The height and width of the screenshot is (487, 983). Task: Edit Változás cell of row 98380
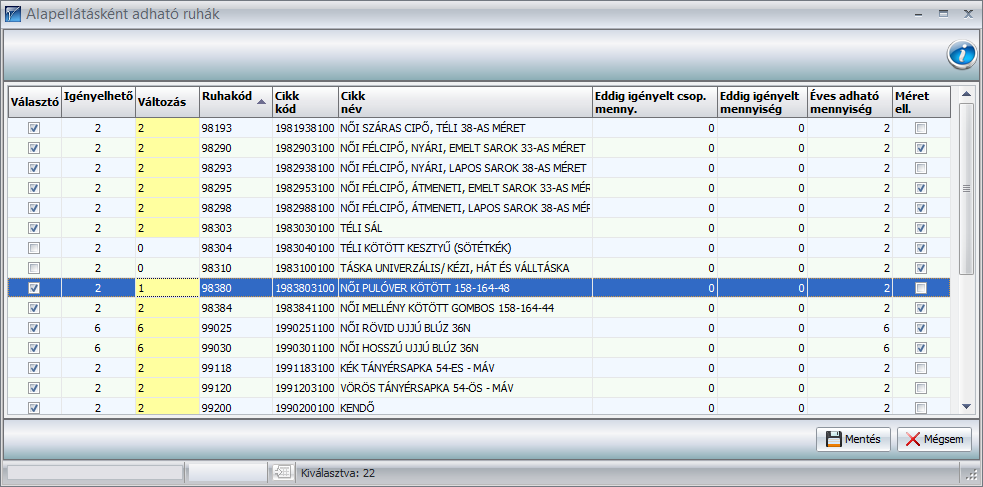[x=167, y=288]
